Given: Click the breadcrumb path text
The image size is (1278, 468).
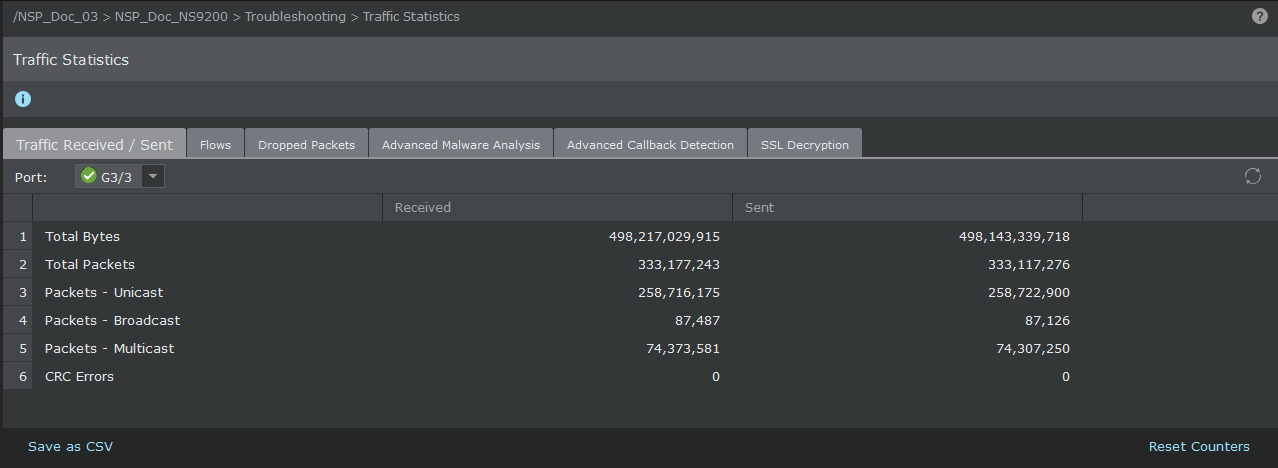Looking at the screenshot, I should click(236, 16).
